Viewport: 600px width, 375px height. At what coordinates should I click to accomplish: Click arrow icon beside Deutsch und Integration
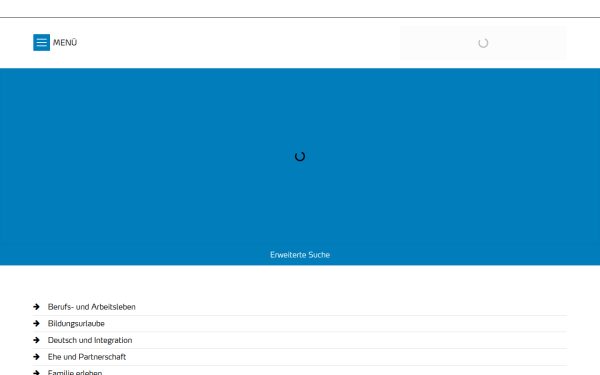tap(36, 340)
